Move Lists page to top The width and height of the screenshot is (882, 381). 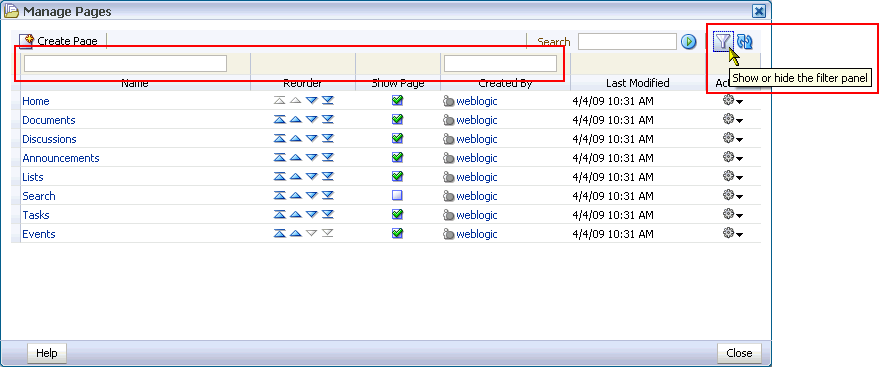(280, 176)
